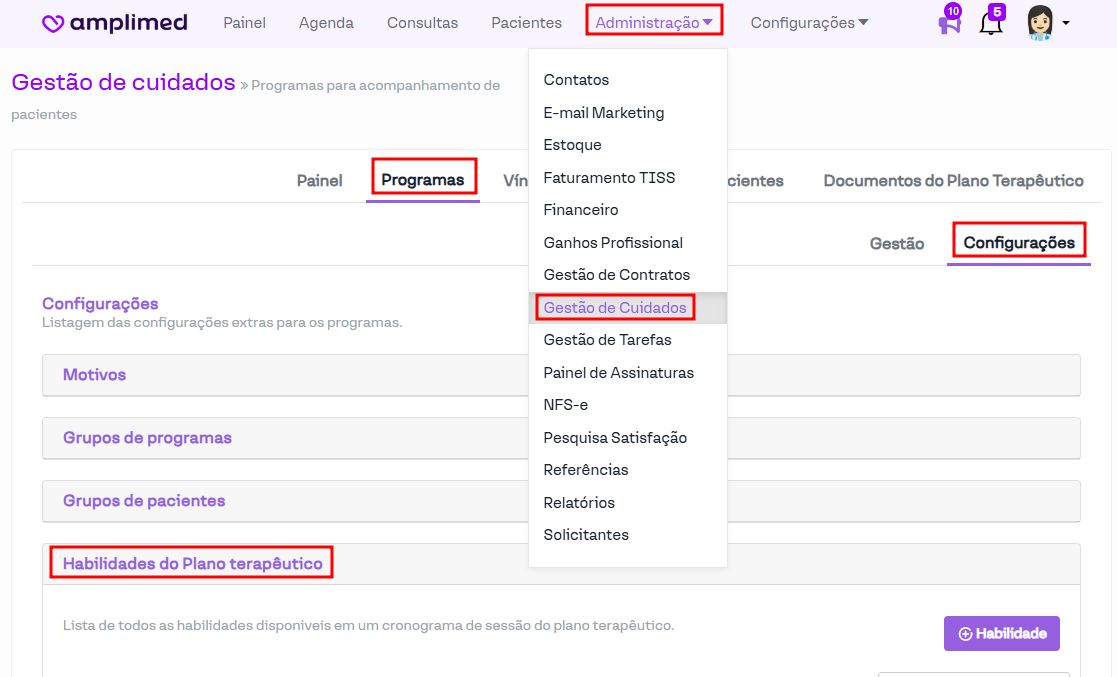Expand the Administração dropdown menu
The width and height of the screenshot is (1117, 677).
coord(654,22)
